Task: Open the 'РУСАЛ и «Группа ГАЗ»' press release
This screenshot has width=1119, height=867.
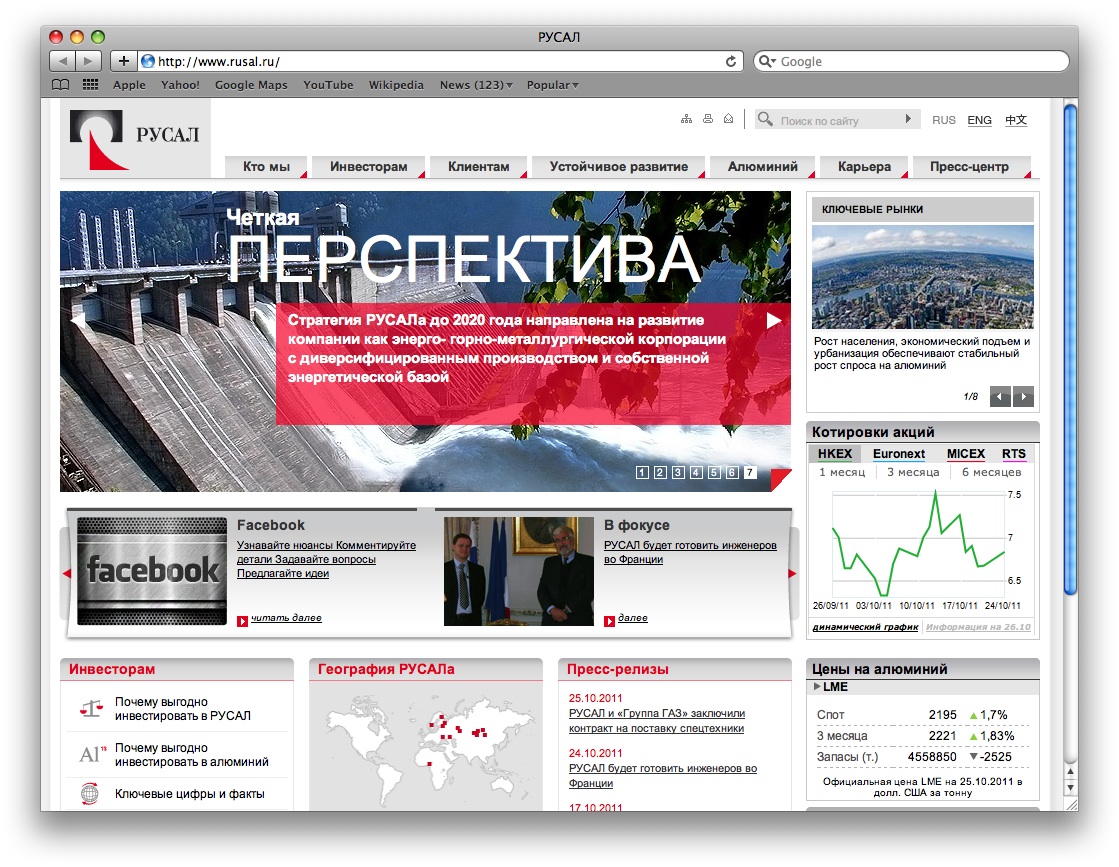Action: (x=657, y=721)
